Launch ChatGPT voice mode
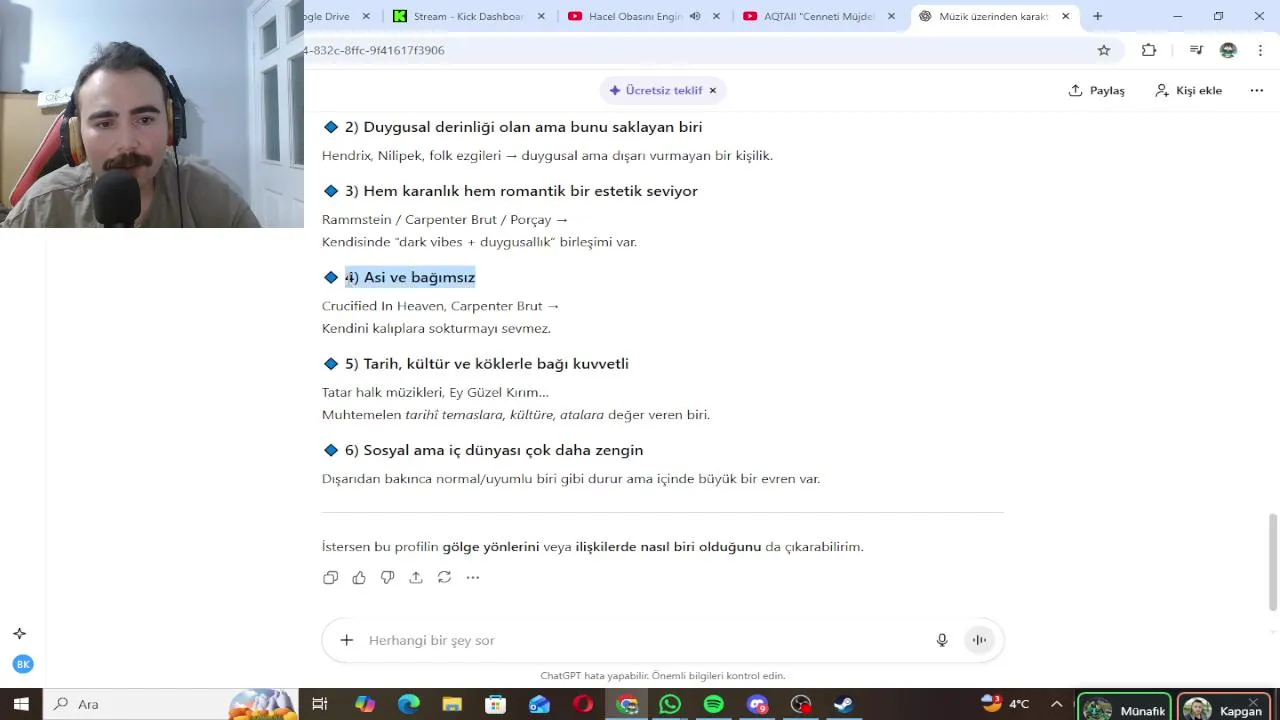Screen dimensions: 1280x720 [x=979, y=640]
